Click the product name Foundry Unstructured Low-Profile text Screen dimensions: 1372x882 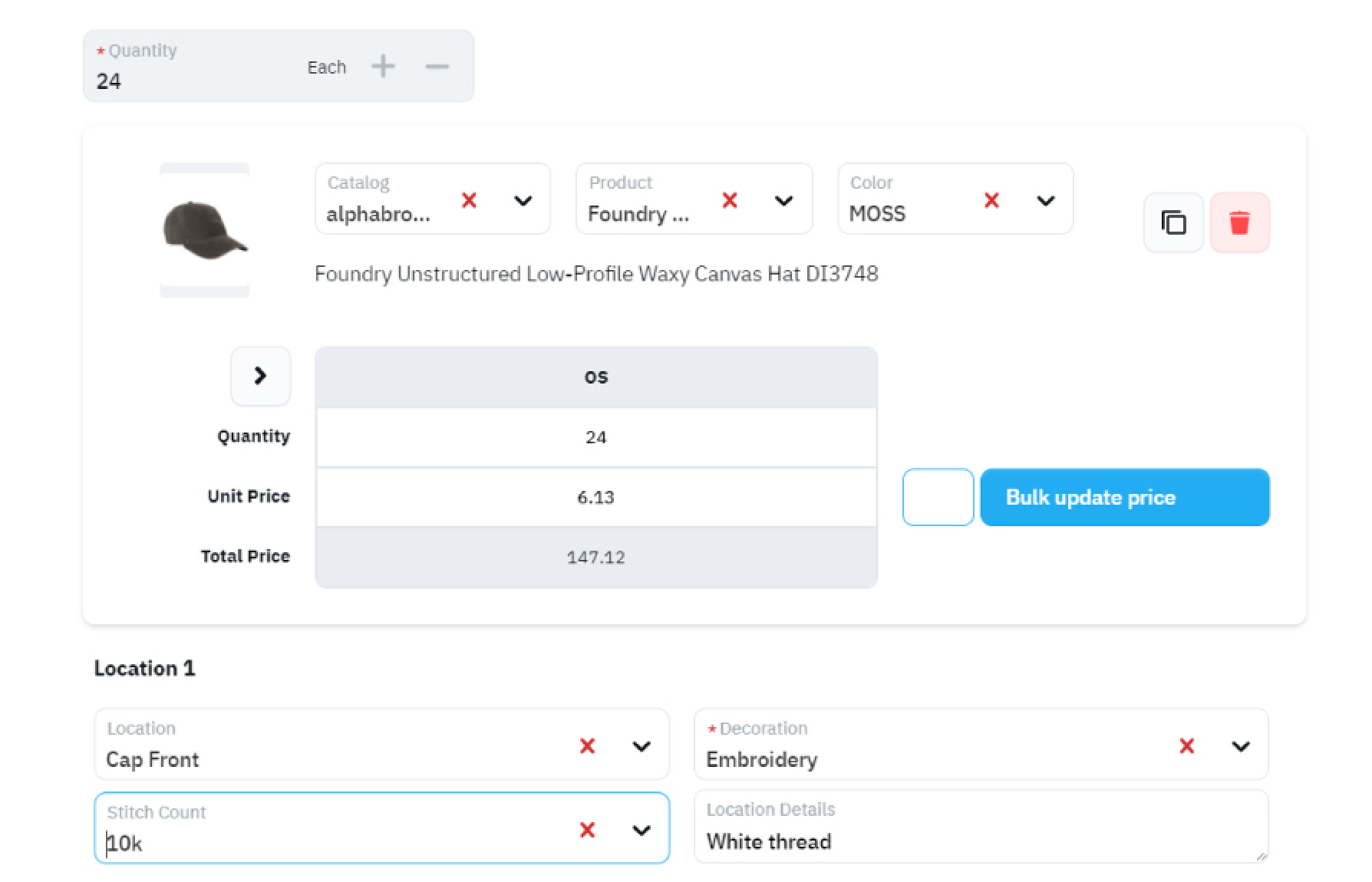[x=596, y=274]
